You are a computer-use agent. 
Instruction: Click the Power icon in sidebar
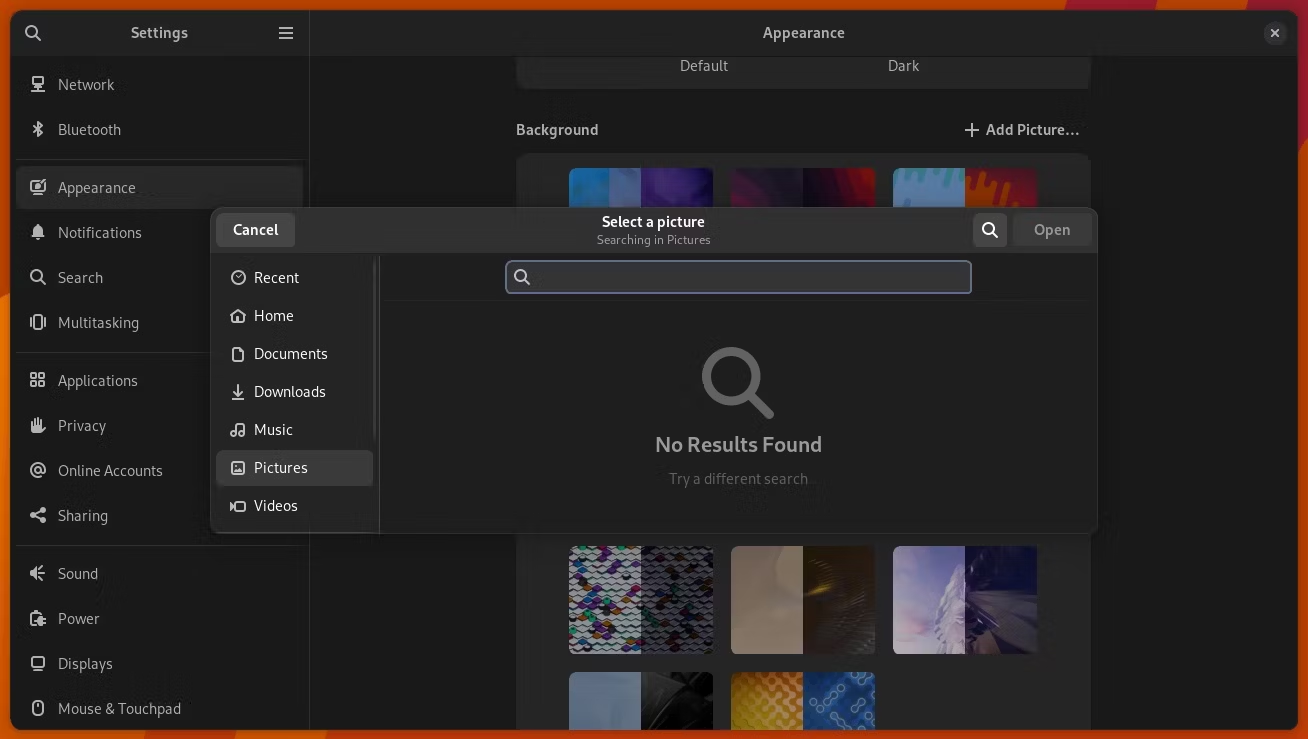pyautogui.click(x=38, y=619)
